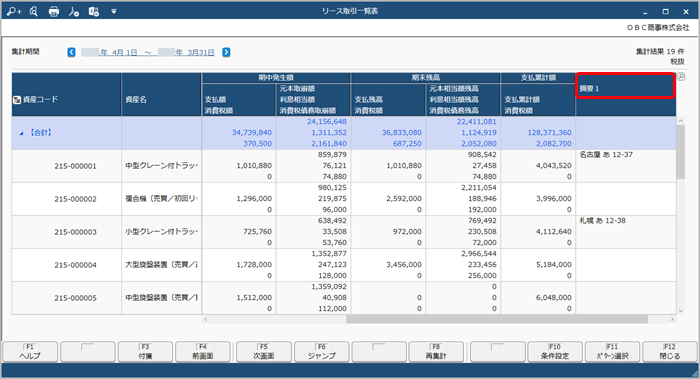
Task: Click the F12 閉じる button
Action: point(670,352)
